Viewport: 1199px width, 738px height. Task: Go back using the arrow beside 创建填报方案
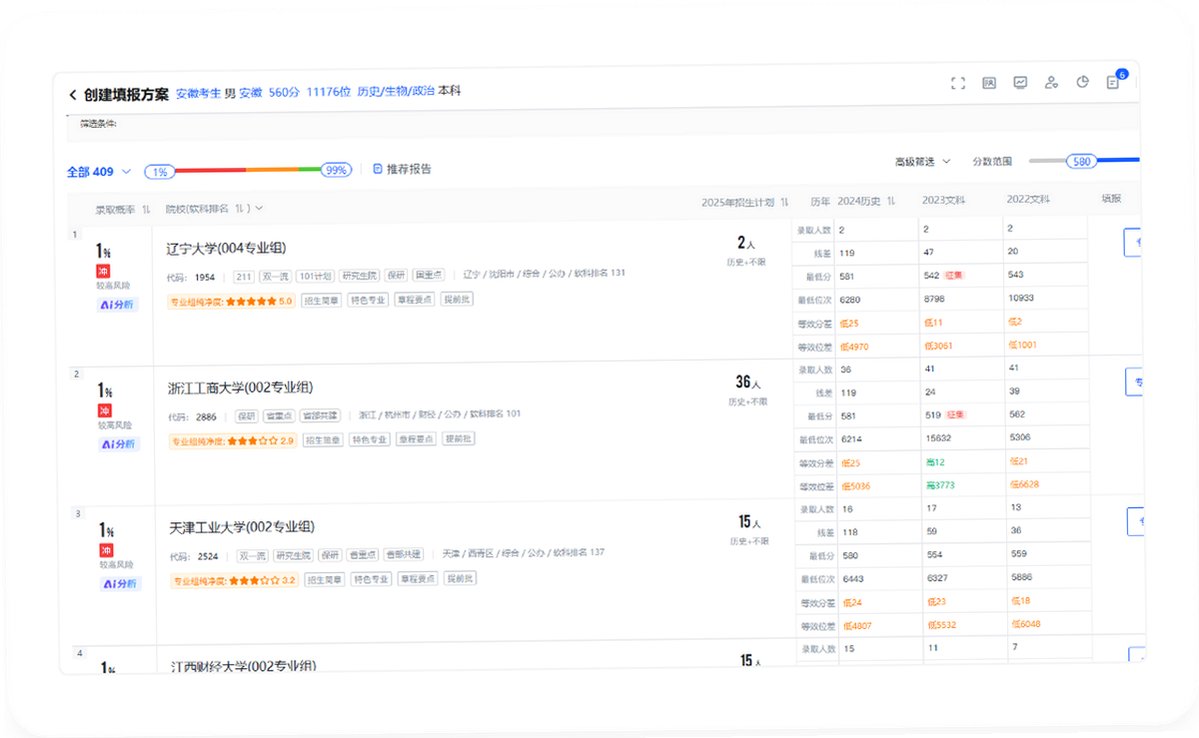[73, 95]
